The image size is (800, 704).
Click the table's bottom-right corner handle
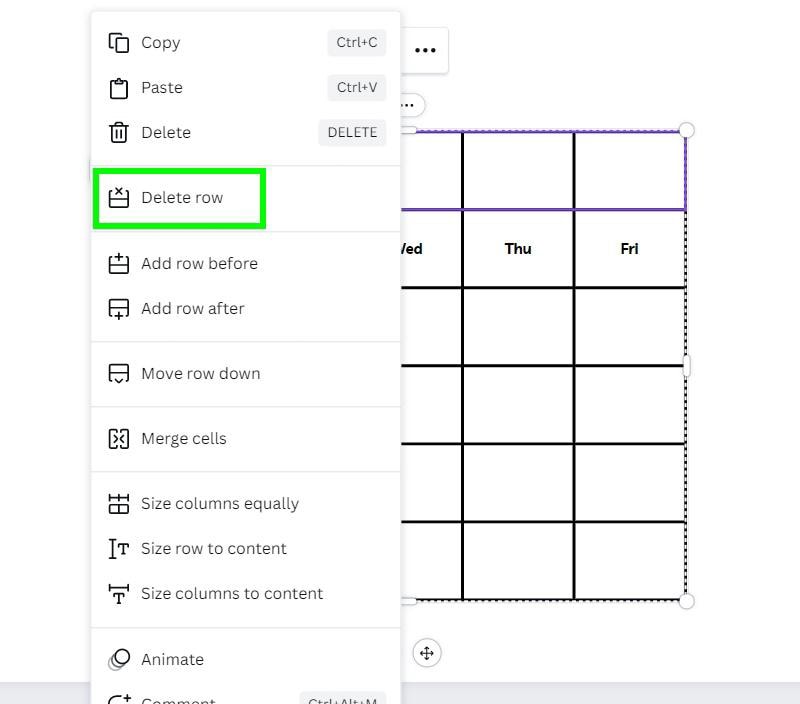[687, 601]
